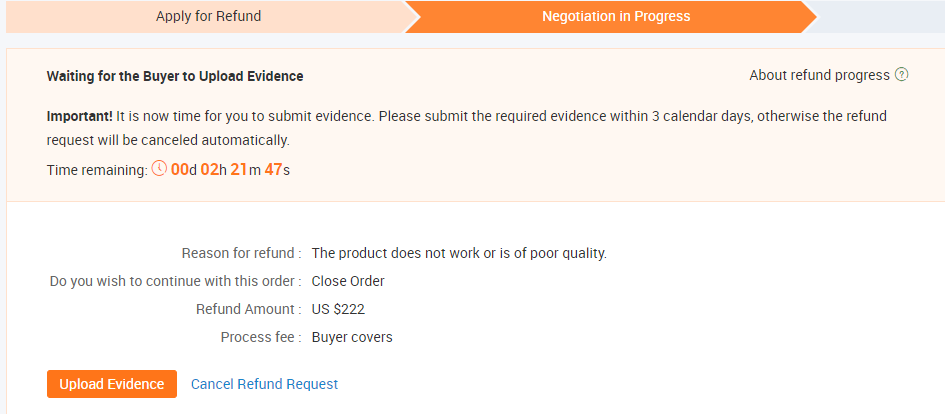Click the clock icon beside Time remaining
The width and height of the screenshot is (945, 414).
click(x=159, y=170)
